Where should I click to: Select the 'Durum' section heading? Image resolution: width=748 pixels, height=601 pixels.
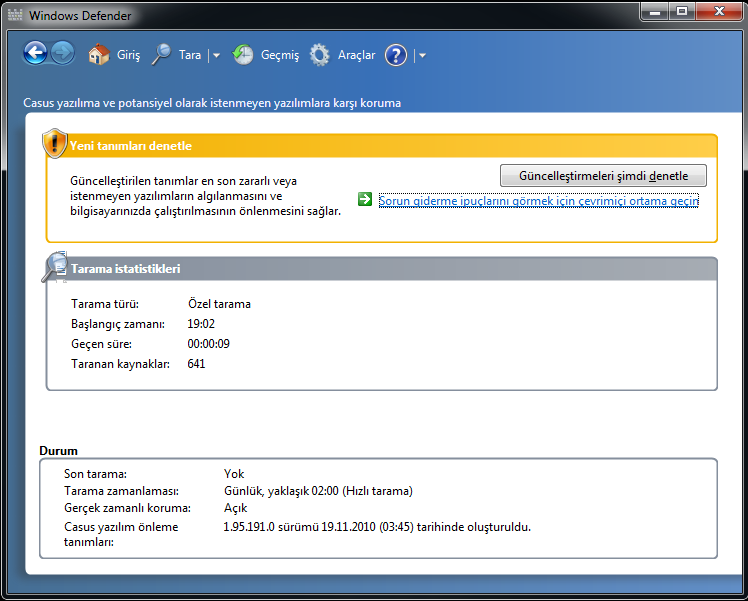(x=58, y=451)
